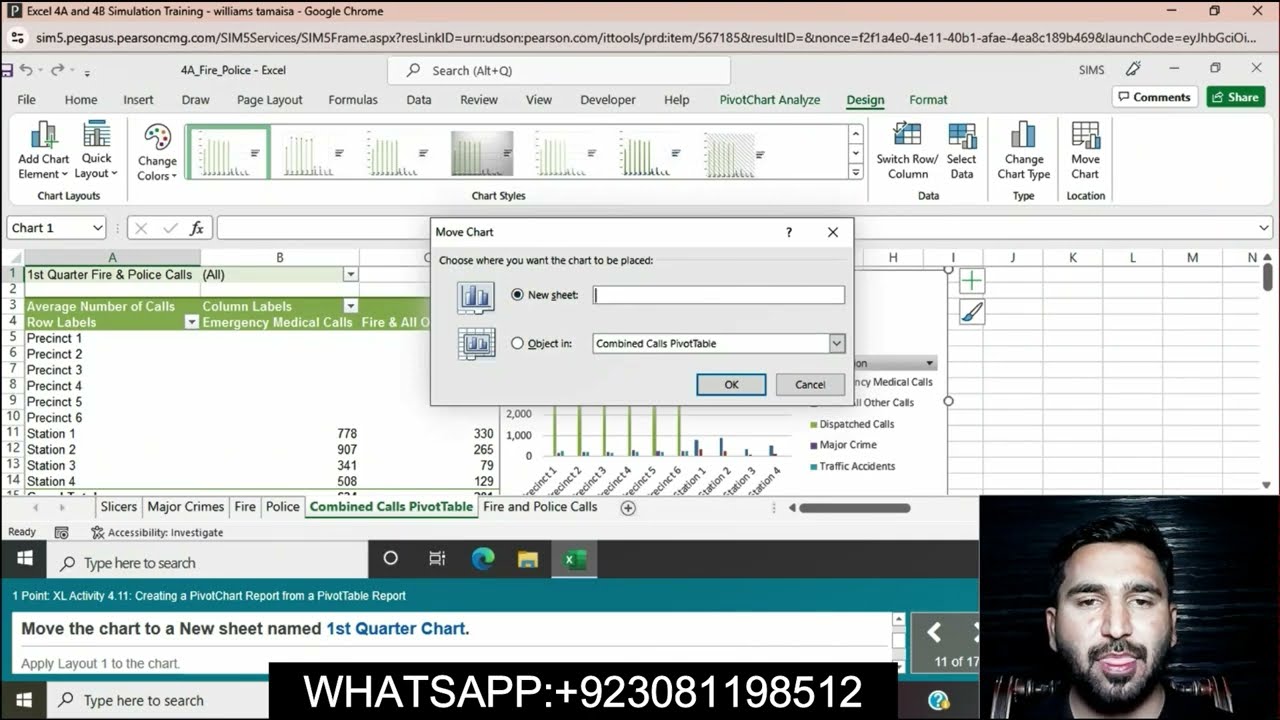Click the Excel taskbar icon
The height and width of the screenshot is (720, 1280).
tap(575, 559)
